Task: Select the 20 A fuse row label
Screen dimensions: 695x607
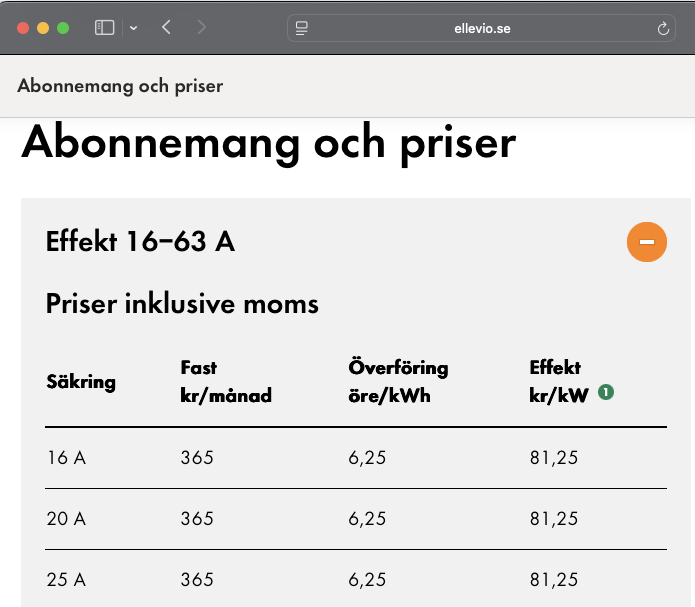Action: click(67, 519)
